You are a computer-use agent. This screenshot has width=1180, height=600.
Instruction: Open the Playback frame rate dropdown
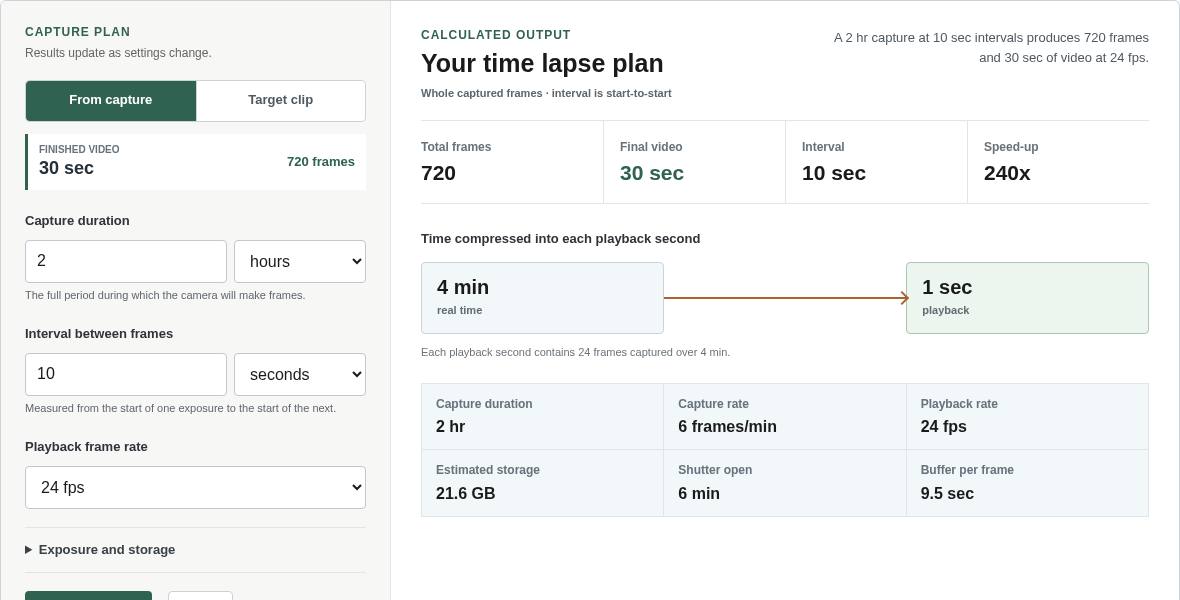196,487
